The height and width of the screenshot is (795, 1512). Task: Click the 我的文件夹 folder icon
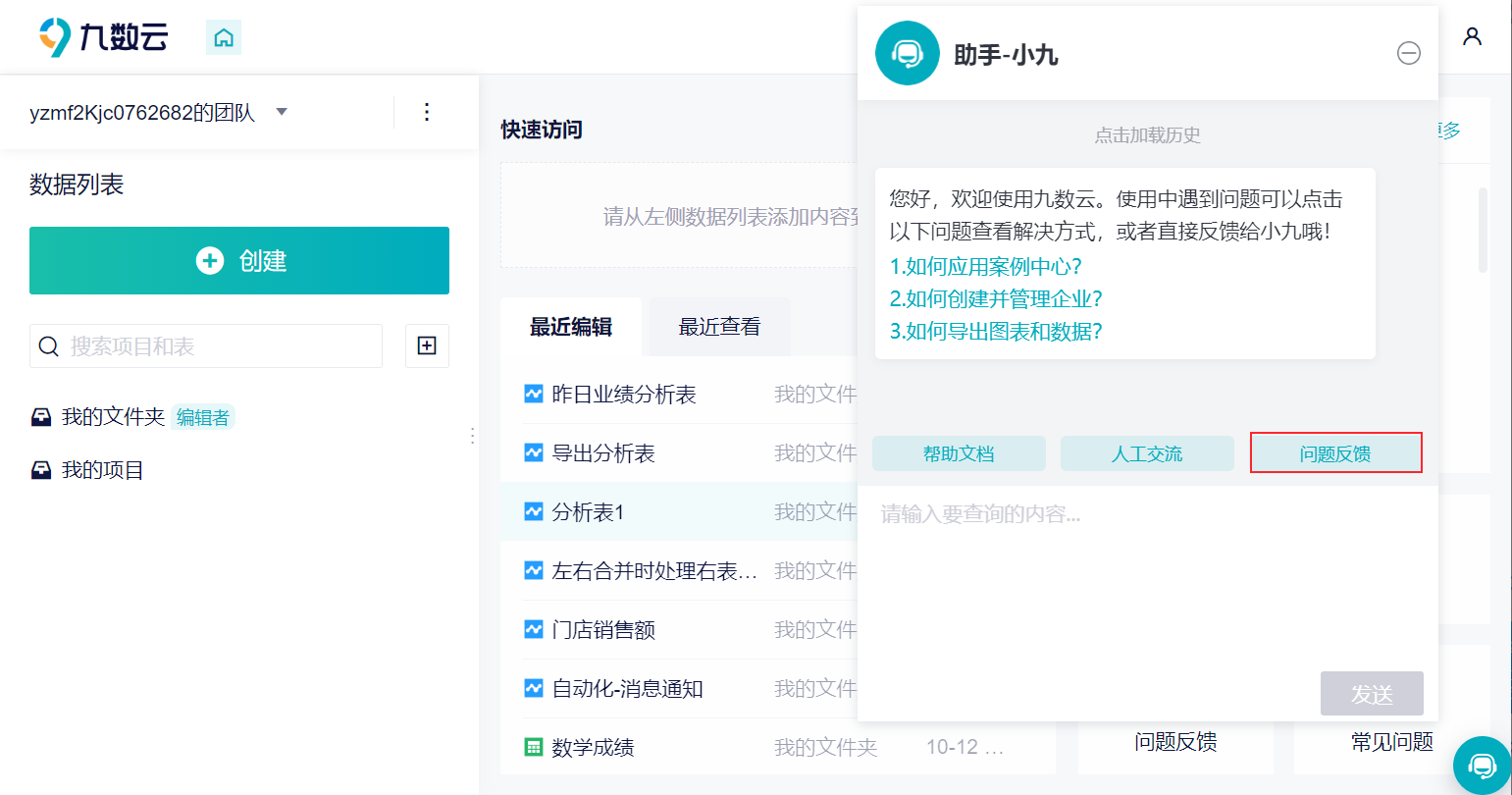41,417
